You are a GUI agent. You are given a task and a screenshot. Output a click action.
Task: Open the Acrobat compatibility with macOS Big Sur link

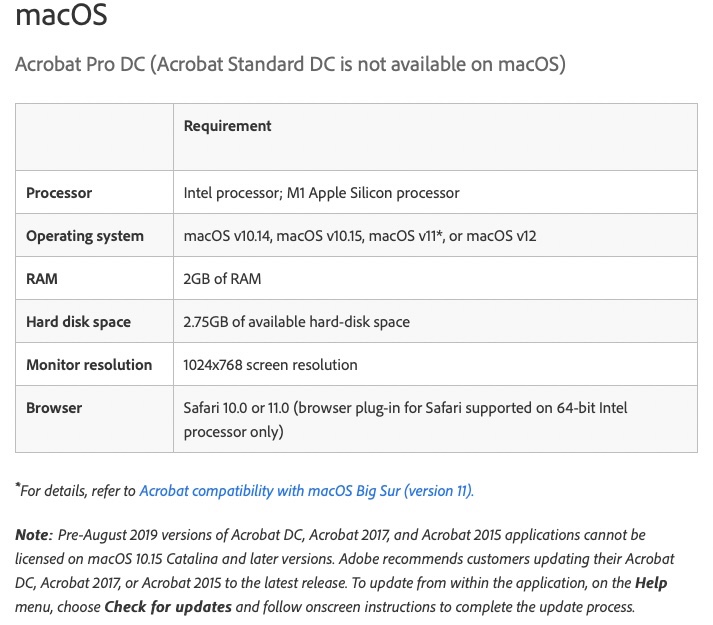click(306, 491)
